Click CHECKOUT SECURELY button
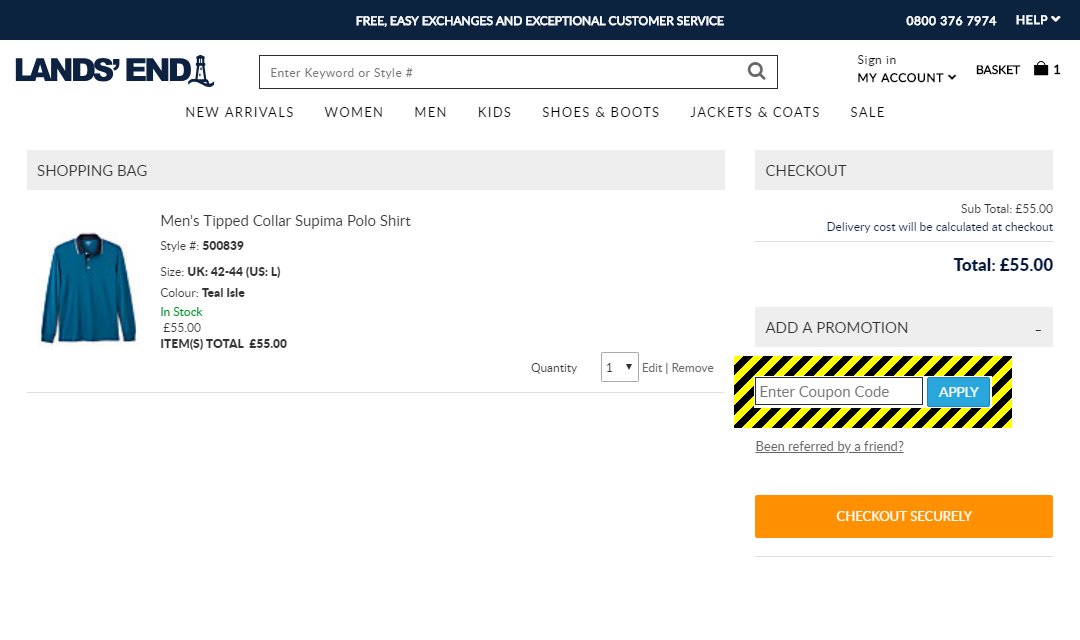This screenshot has width=1080, height=640. 904,516
